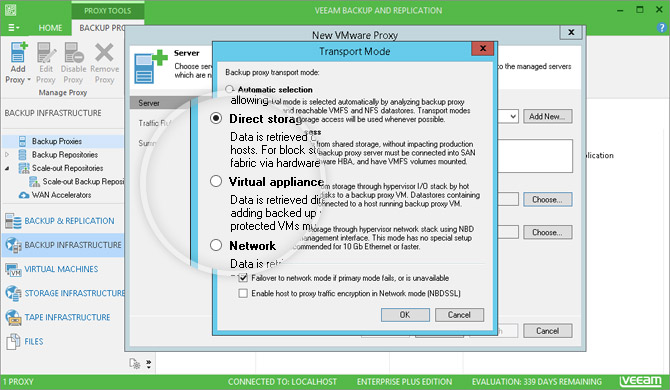Open the Backup & Replication view
The width and height of the screenshot is (670, 390).
coord(69,221)
